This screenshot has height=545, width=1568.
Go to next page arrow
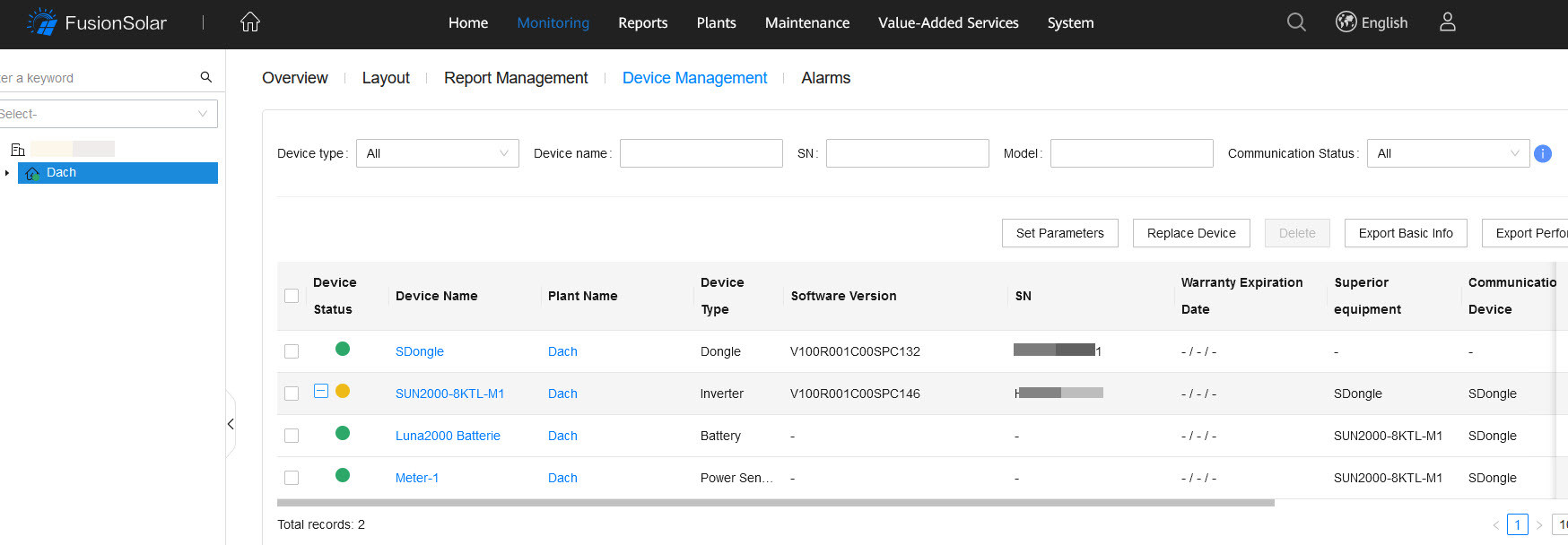click(x=1539, y=524)
